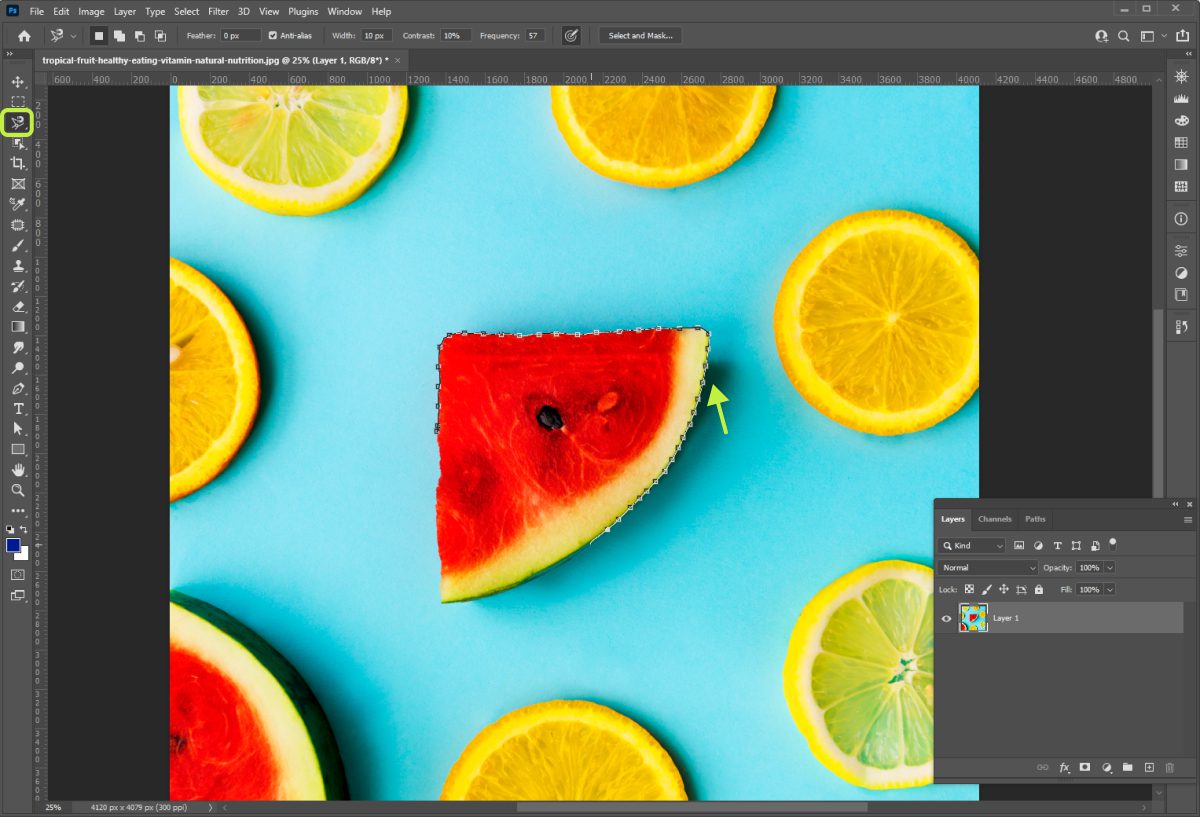Screen dimensions: 1200x817
Task: Link layers via chain icon
Action: (1042, 767)
